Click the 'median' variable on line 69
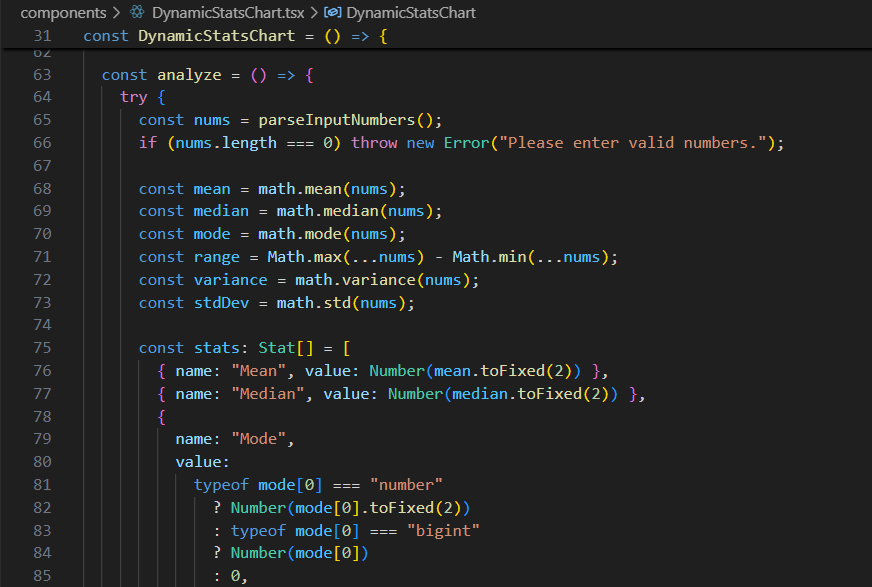 [221, 211]
